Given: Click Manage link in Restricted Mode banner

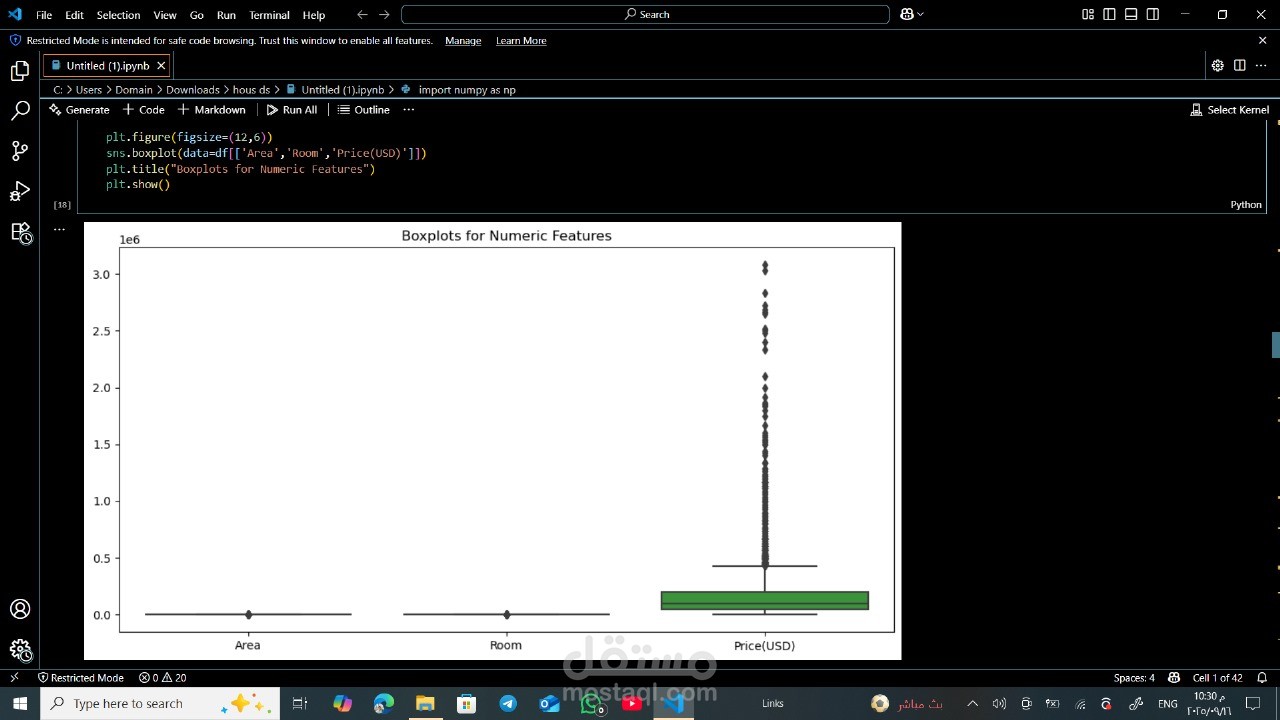Looking at the screenshot, I should (x=463, y=41).
